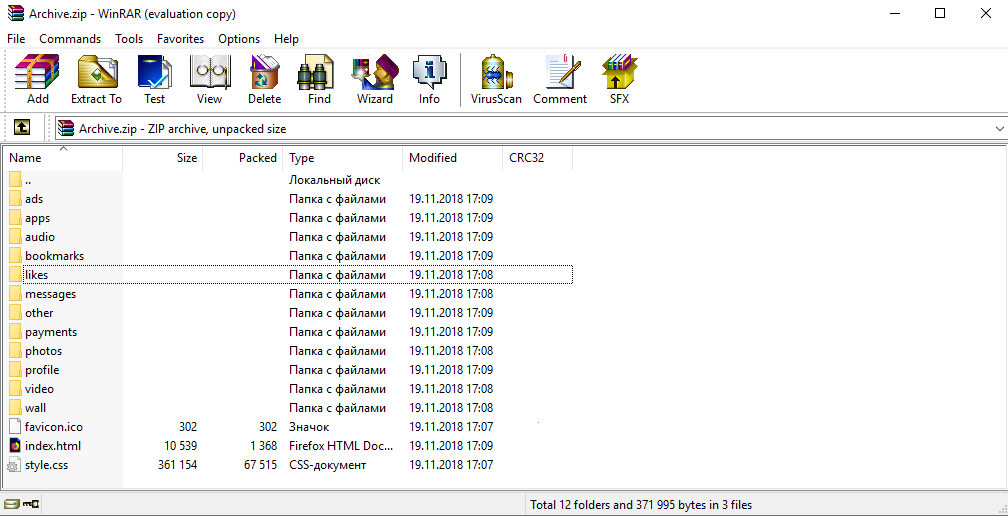Open the View file tool
This screenshot has width=1008, height=516.
209,79
